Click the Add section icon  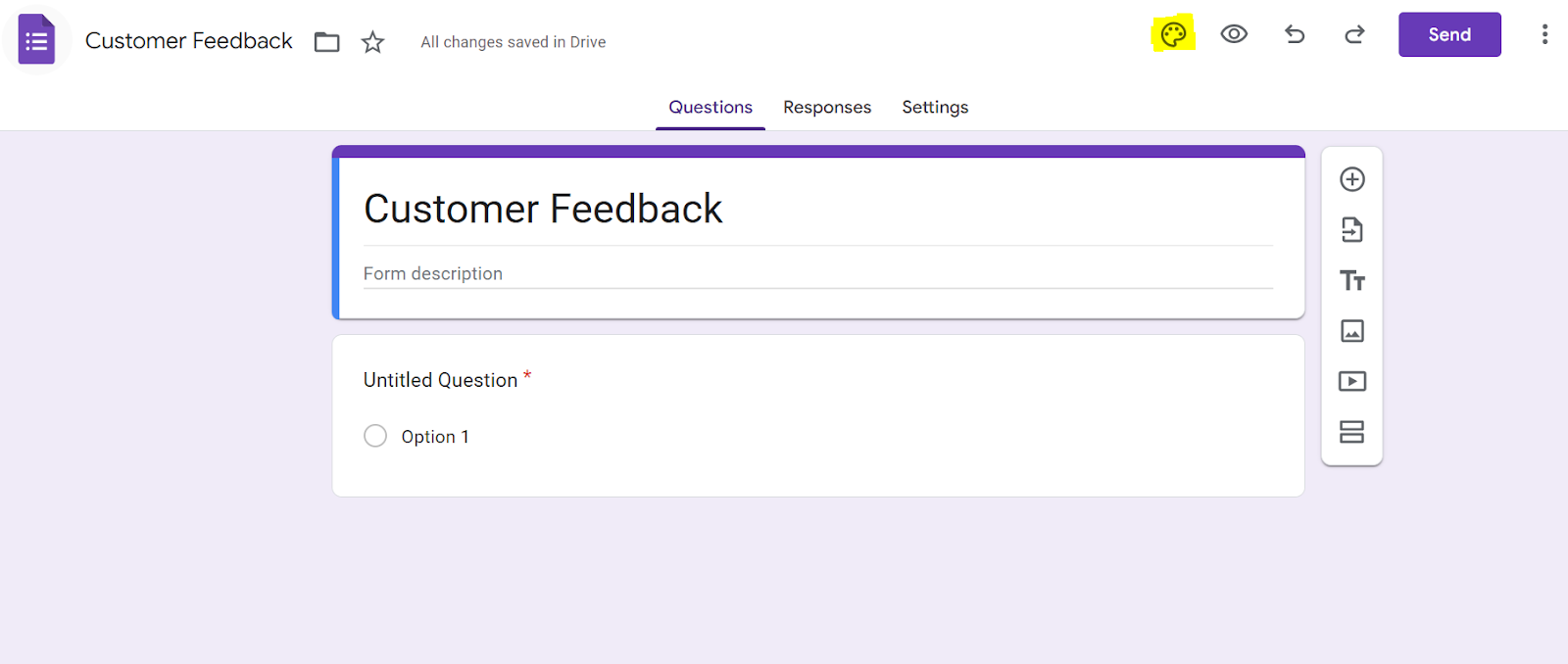coord(1352,432)
